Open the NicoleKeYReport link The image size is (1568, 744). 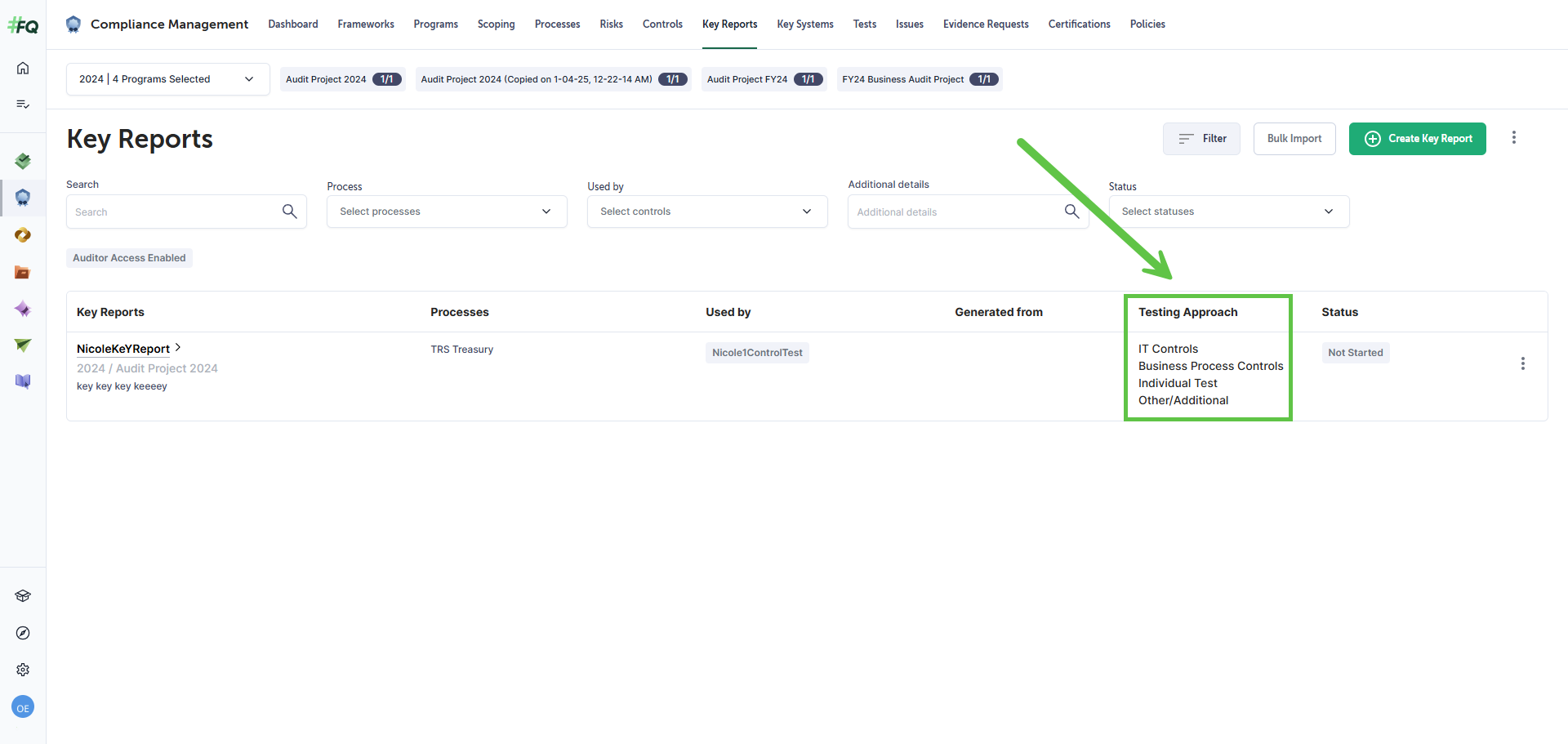click(123, 349)
